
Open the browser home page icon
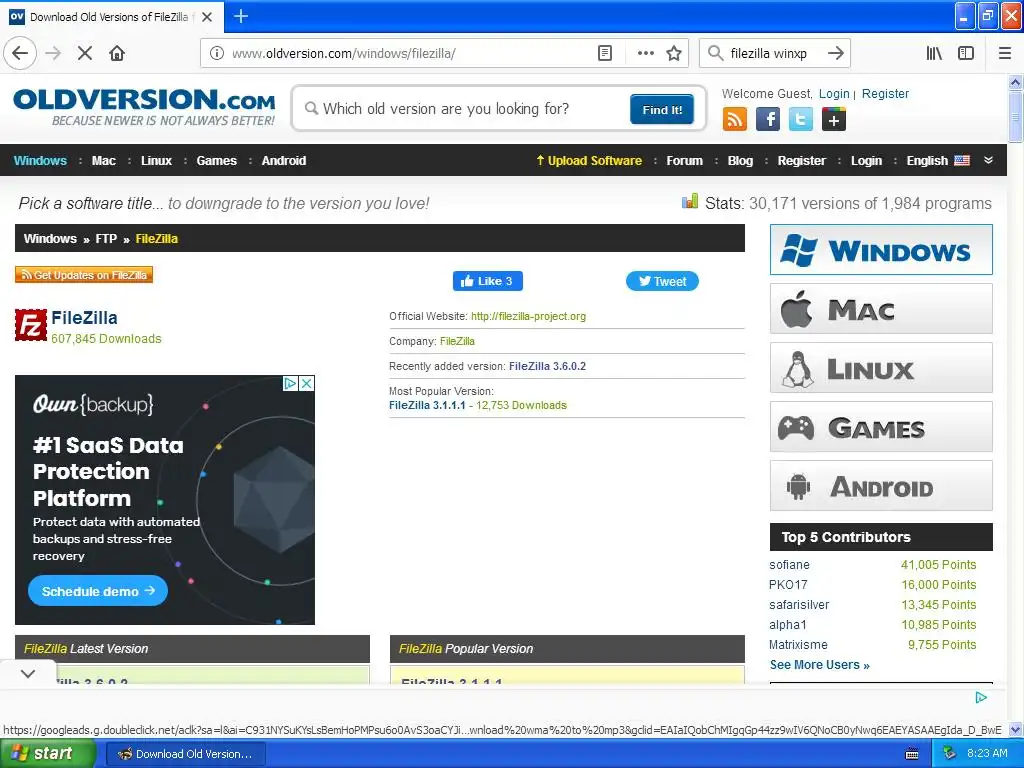[117, 53]
